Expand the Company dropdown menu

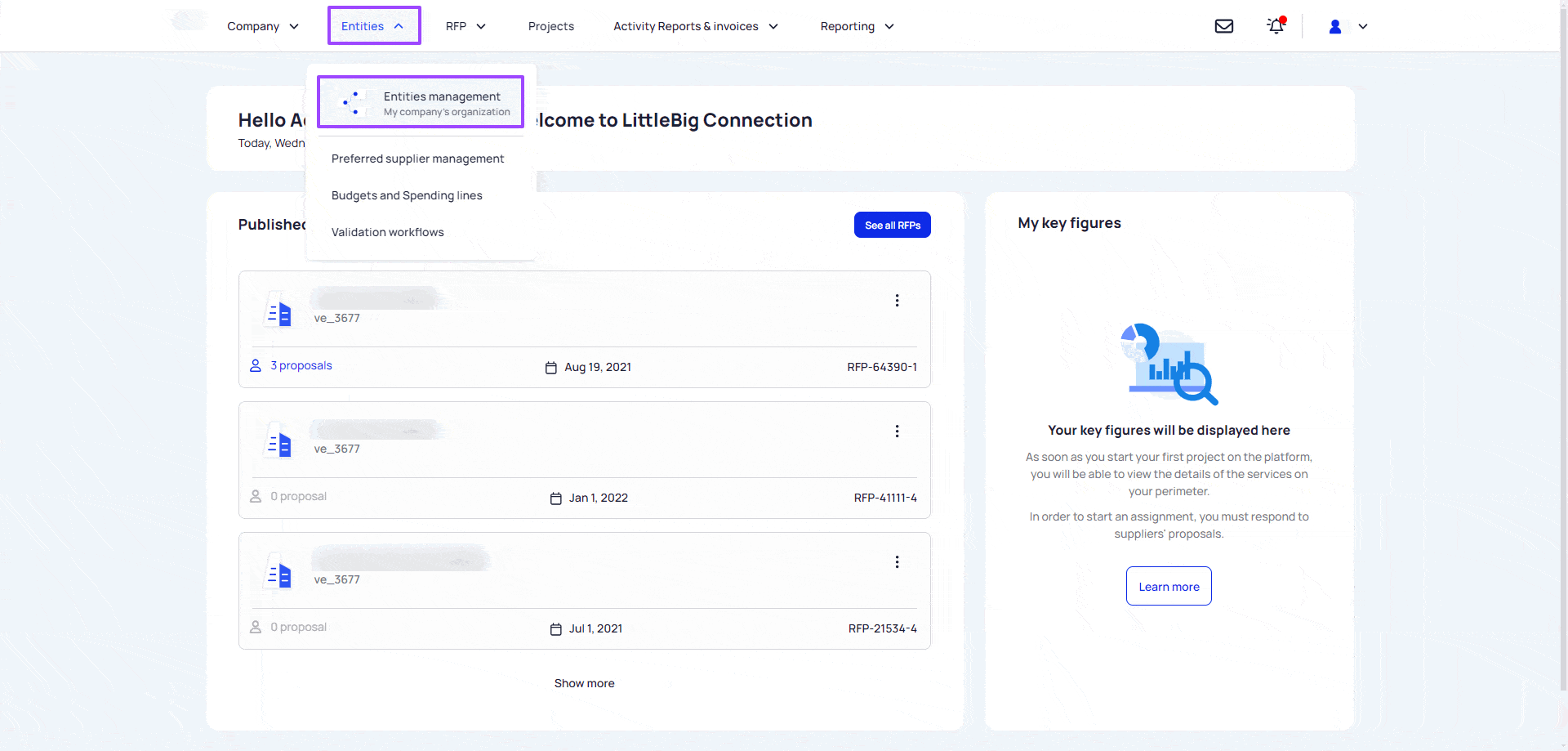pos(262,26)
